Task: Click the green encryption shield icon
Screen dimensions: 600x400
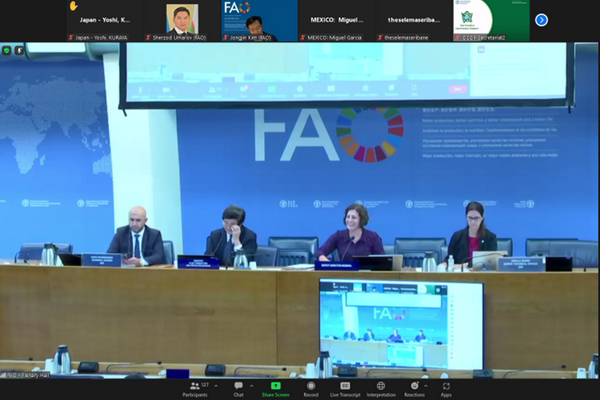Action: [x=7, y=50]
